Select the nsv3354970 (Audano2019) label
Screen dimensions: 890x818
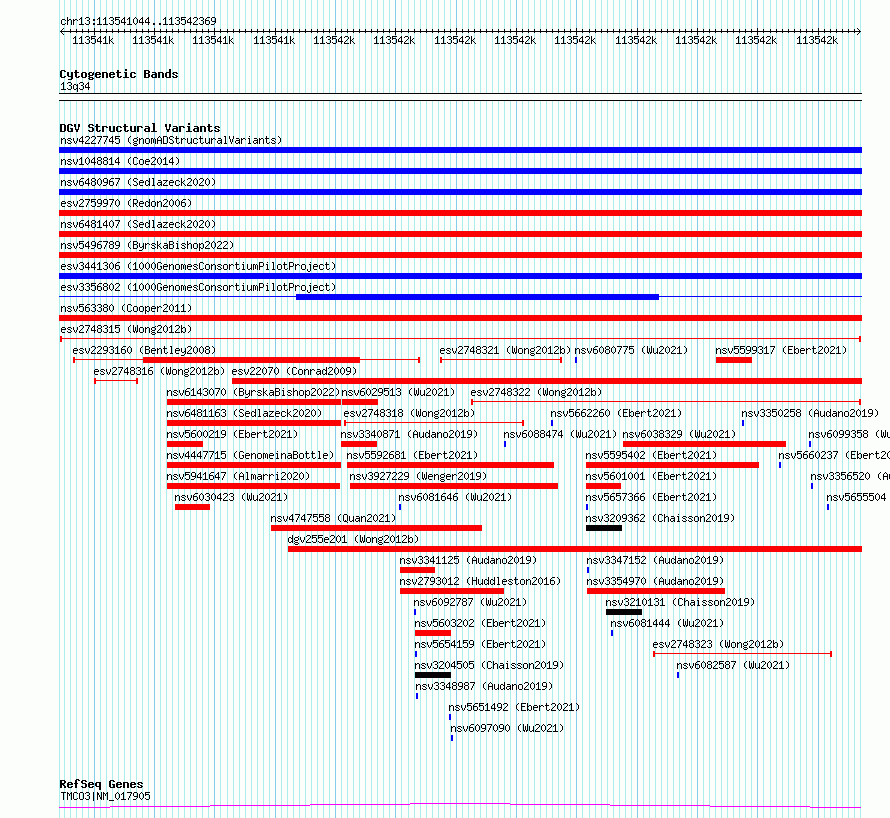click(655, 581)
